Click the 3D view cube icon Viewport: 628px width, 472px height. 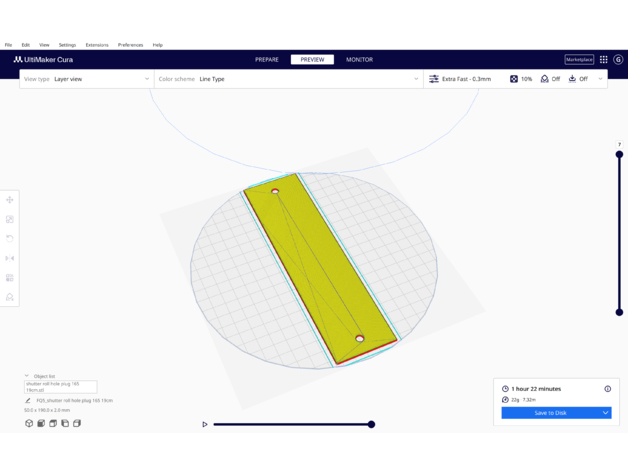tap(29, 424)
